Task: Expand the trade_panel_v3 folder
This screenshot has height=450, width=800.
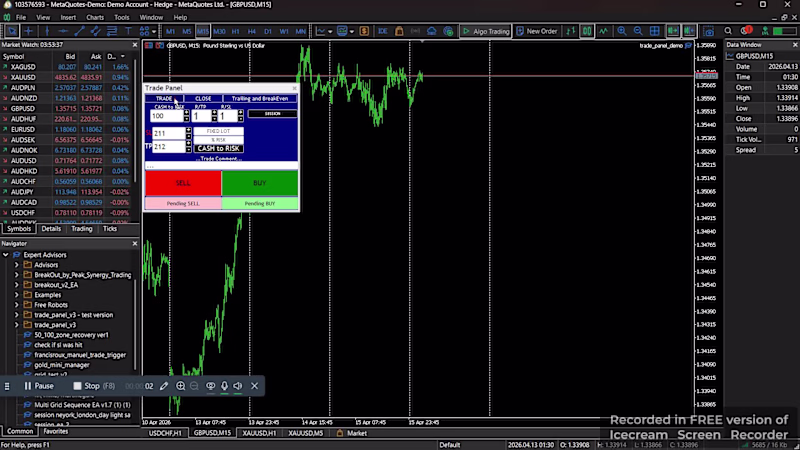Action: point(16,324)
